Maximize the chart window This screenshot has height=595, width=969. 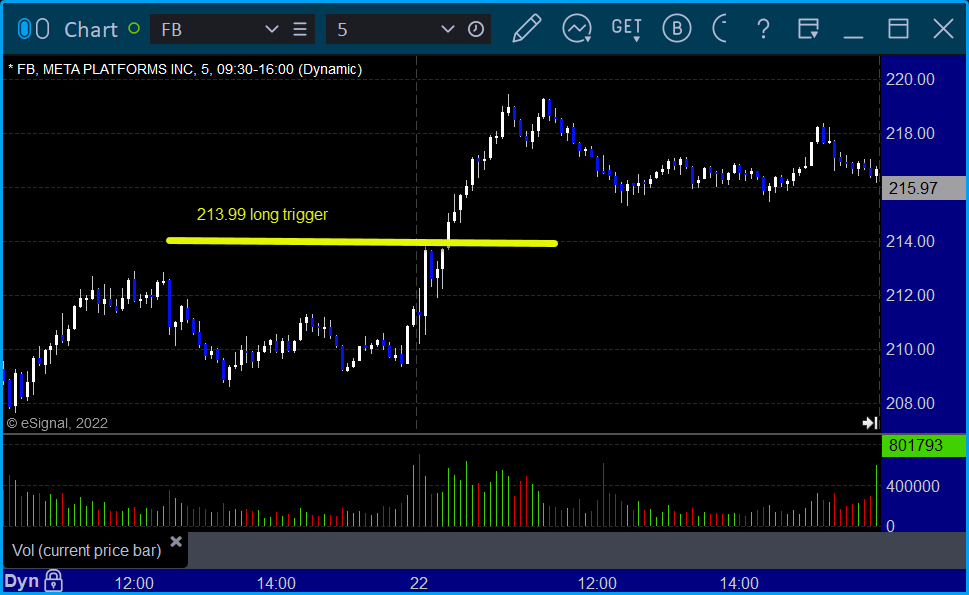click(898, 29)
